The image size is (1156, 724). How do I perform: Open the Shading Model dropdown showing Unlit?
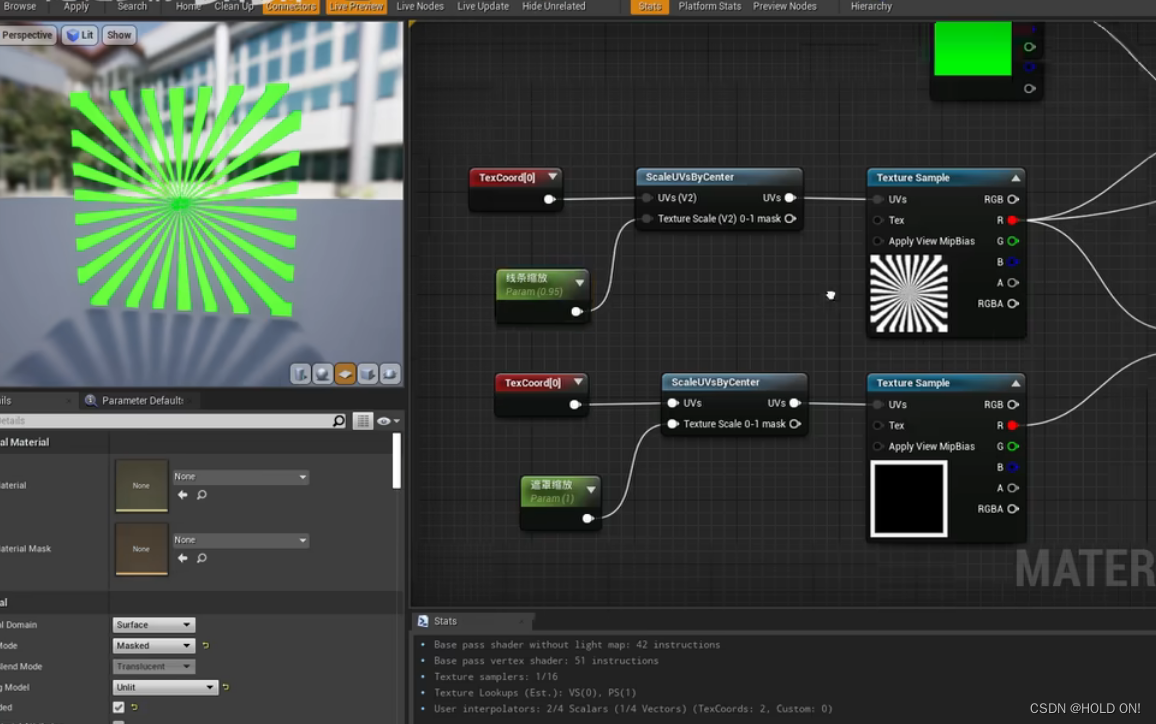point(164,687)
